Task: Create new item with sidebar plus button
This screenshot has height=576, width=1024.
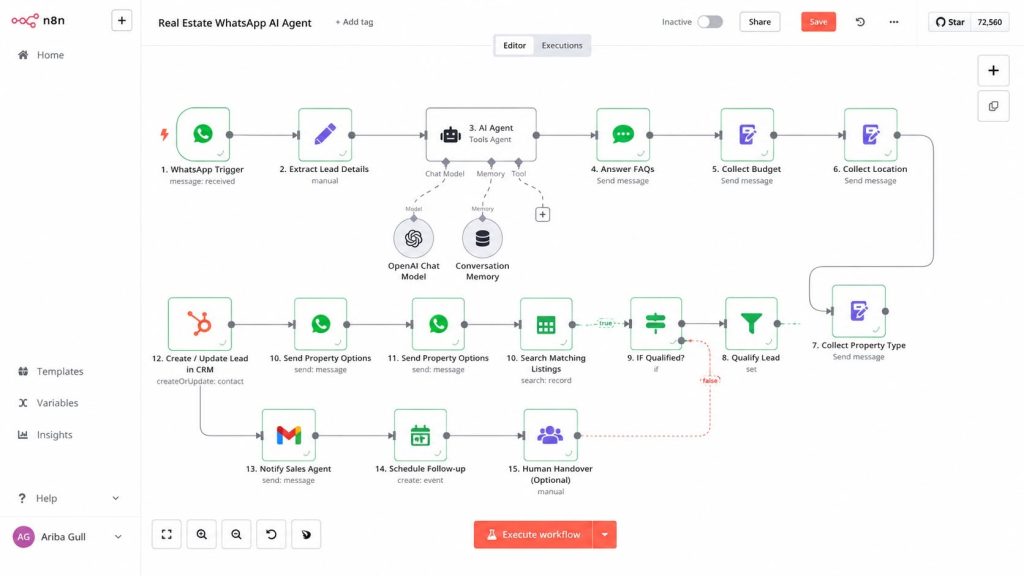Action: pyautogui.click(x=121, y=21)
